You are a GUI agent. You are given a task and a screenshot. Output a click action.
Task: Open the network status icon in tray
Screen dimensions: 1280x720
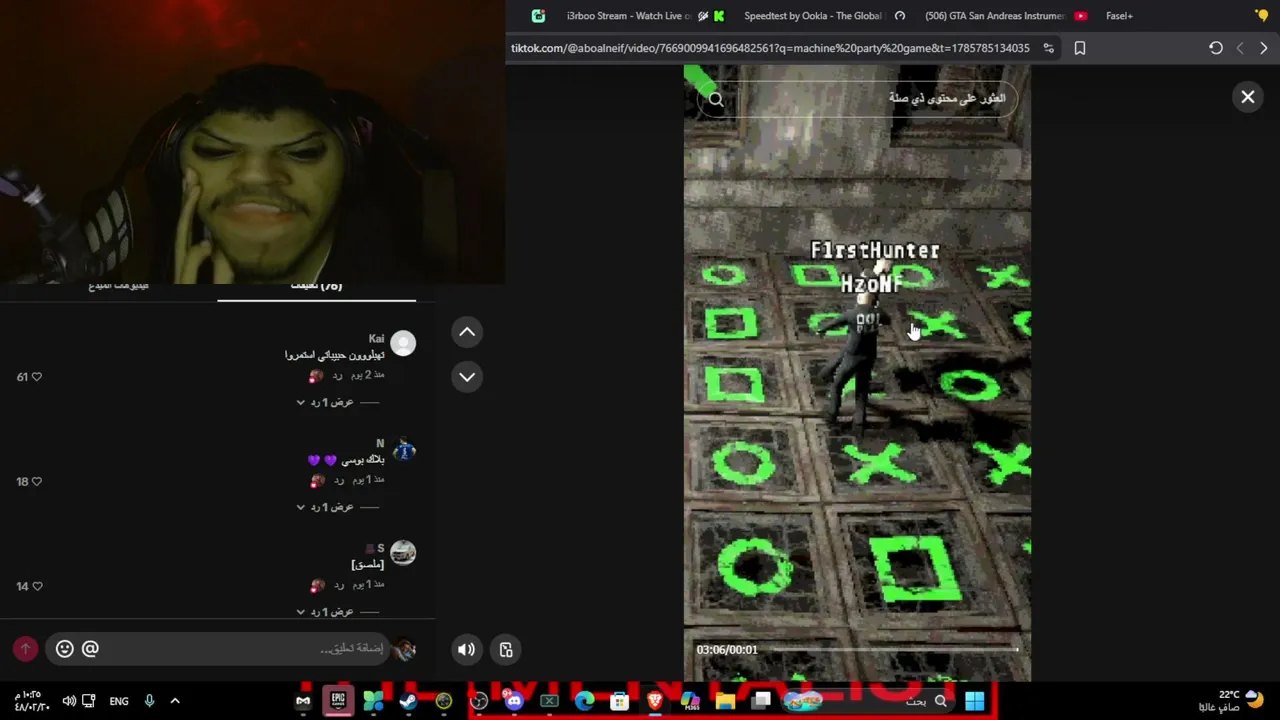pos(89,701)
